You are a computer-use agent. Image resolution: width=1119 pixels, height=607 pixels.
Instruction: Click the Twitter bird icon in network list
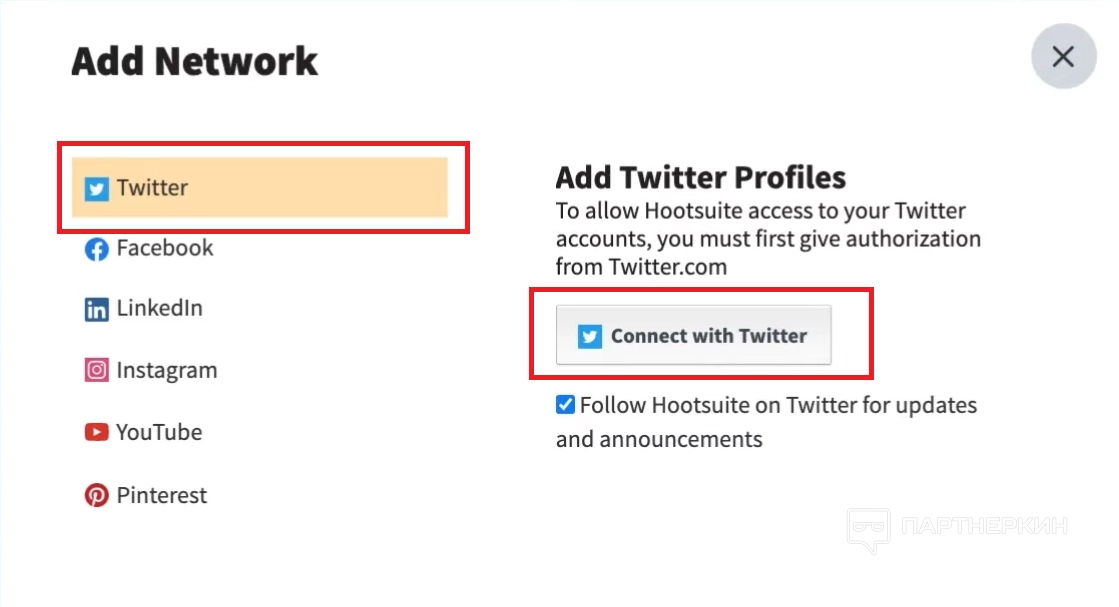coord(96,188)
